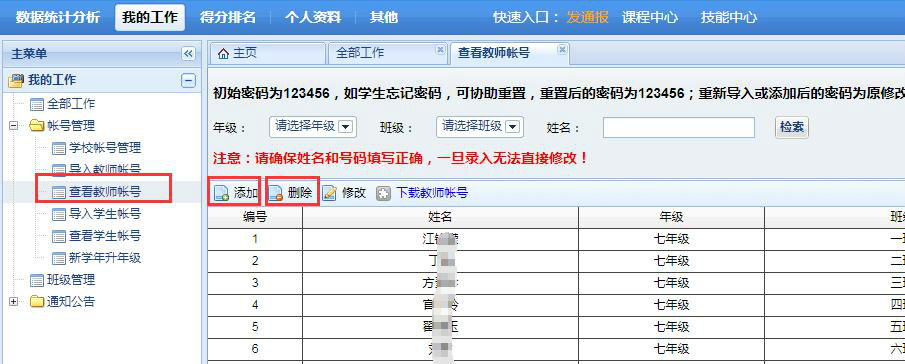The height and width of the screenshot is (364, 905).
Task: Select table row numbered 3
Action: tap(556, 283)
